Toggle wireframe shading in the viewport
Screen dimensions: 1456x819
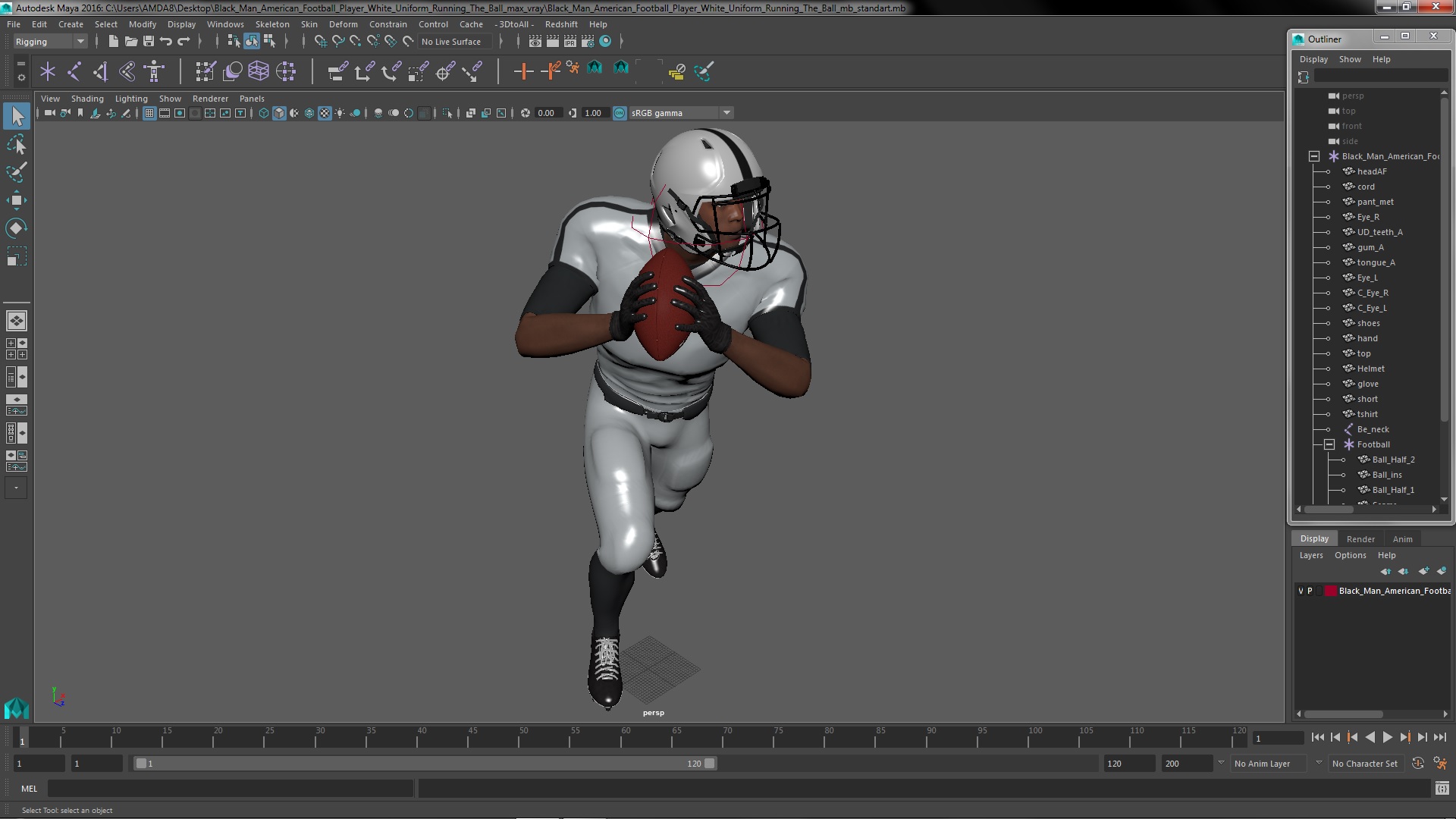264,113
